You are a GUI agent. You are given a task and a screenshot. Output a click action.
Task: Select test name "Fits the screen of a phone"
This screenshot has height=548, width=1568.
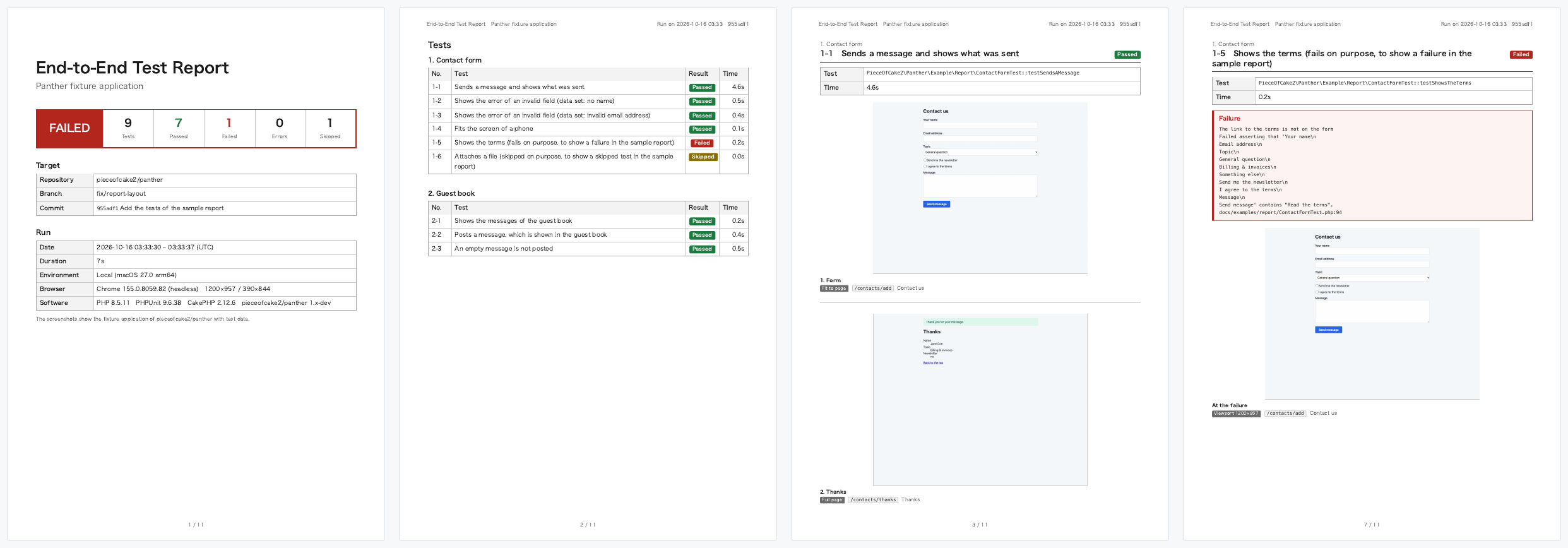pos(494,129)
